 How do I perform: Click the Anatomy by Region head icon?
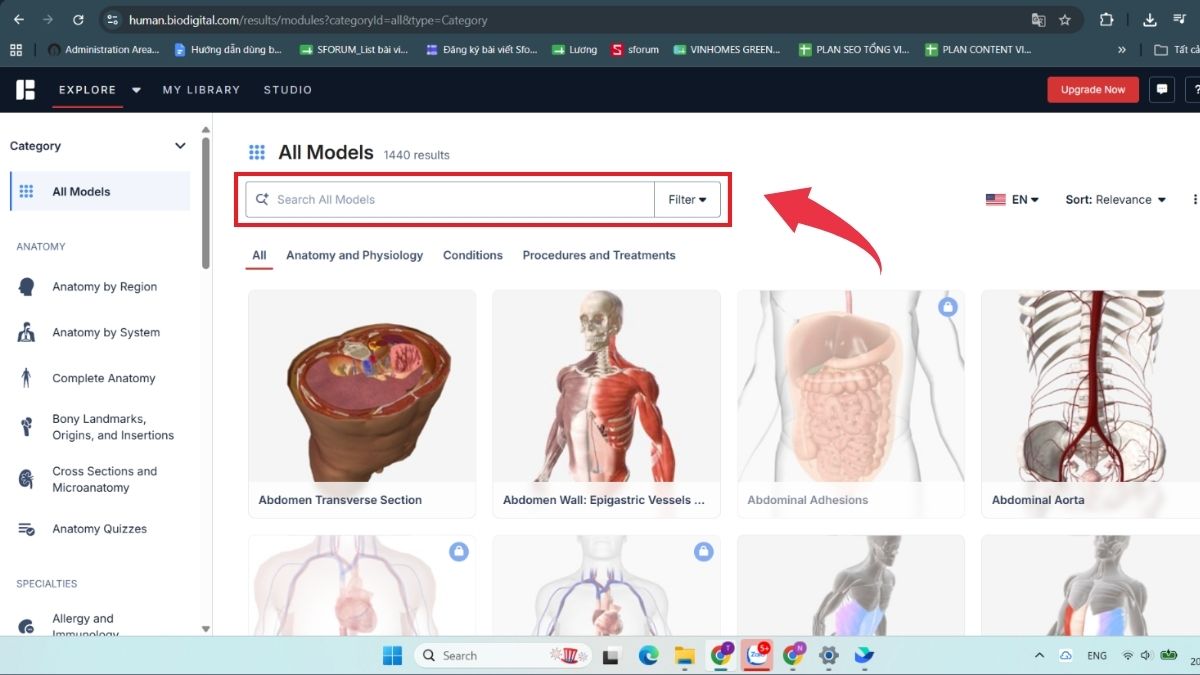pyautogui.click(x=27, y=287)
